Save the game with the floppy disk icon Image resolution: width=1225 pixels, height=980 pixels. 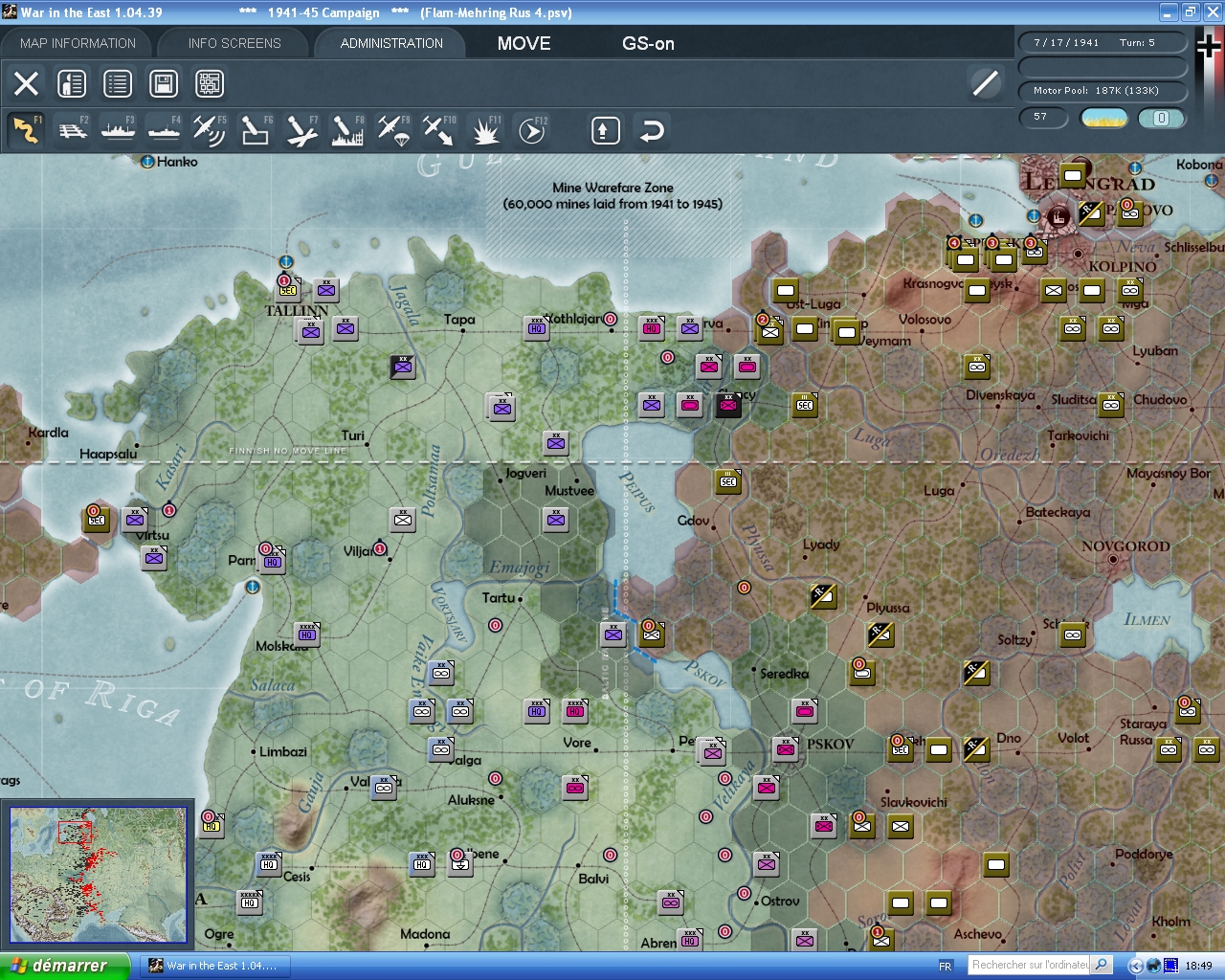pyautogui.click(x=164, y=83)
